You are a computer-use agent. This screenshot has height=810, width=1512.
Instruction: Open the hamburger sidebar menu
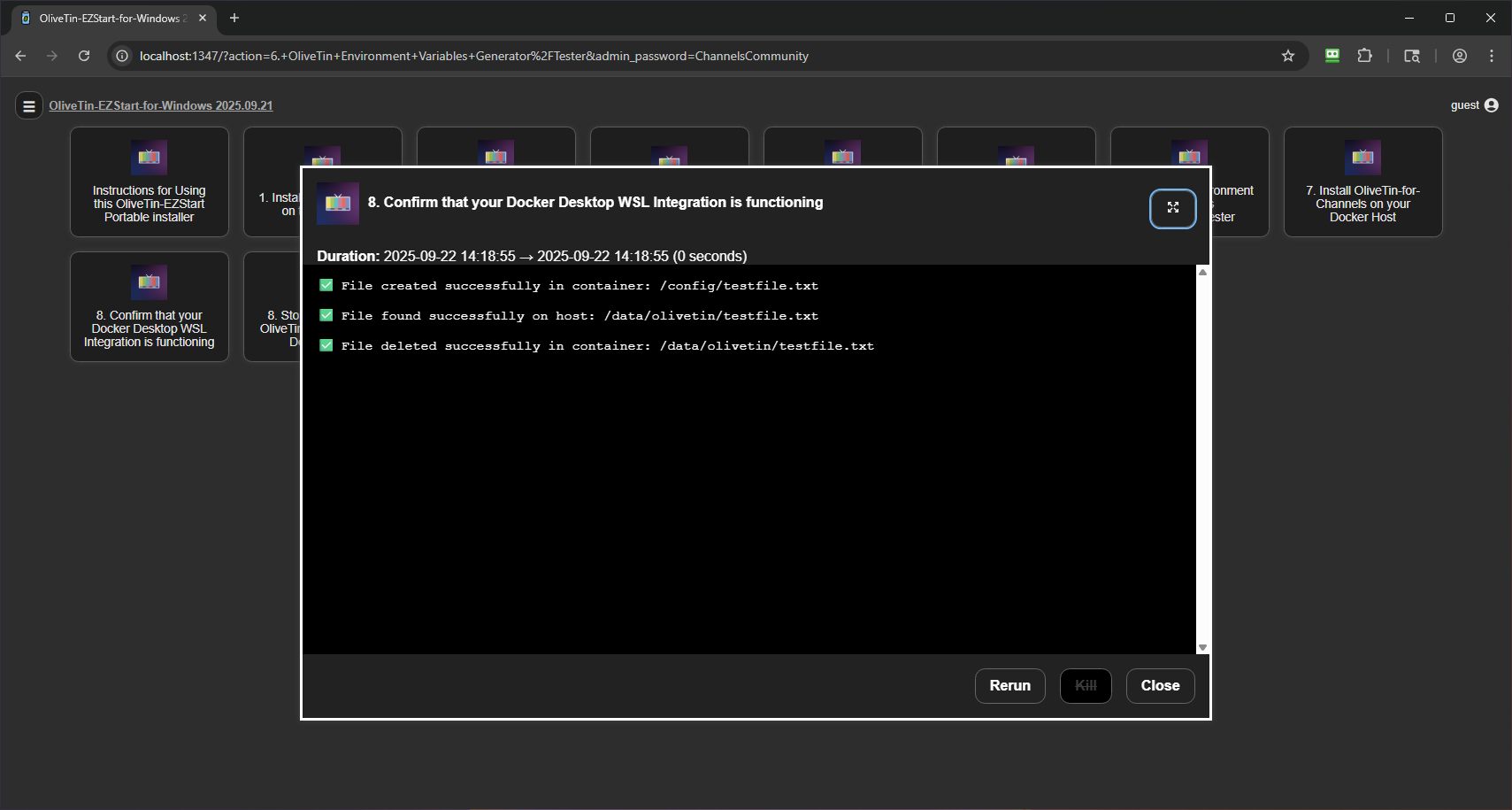29,106
